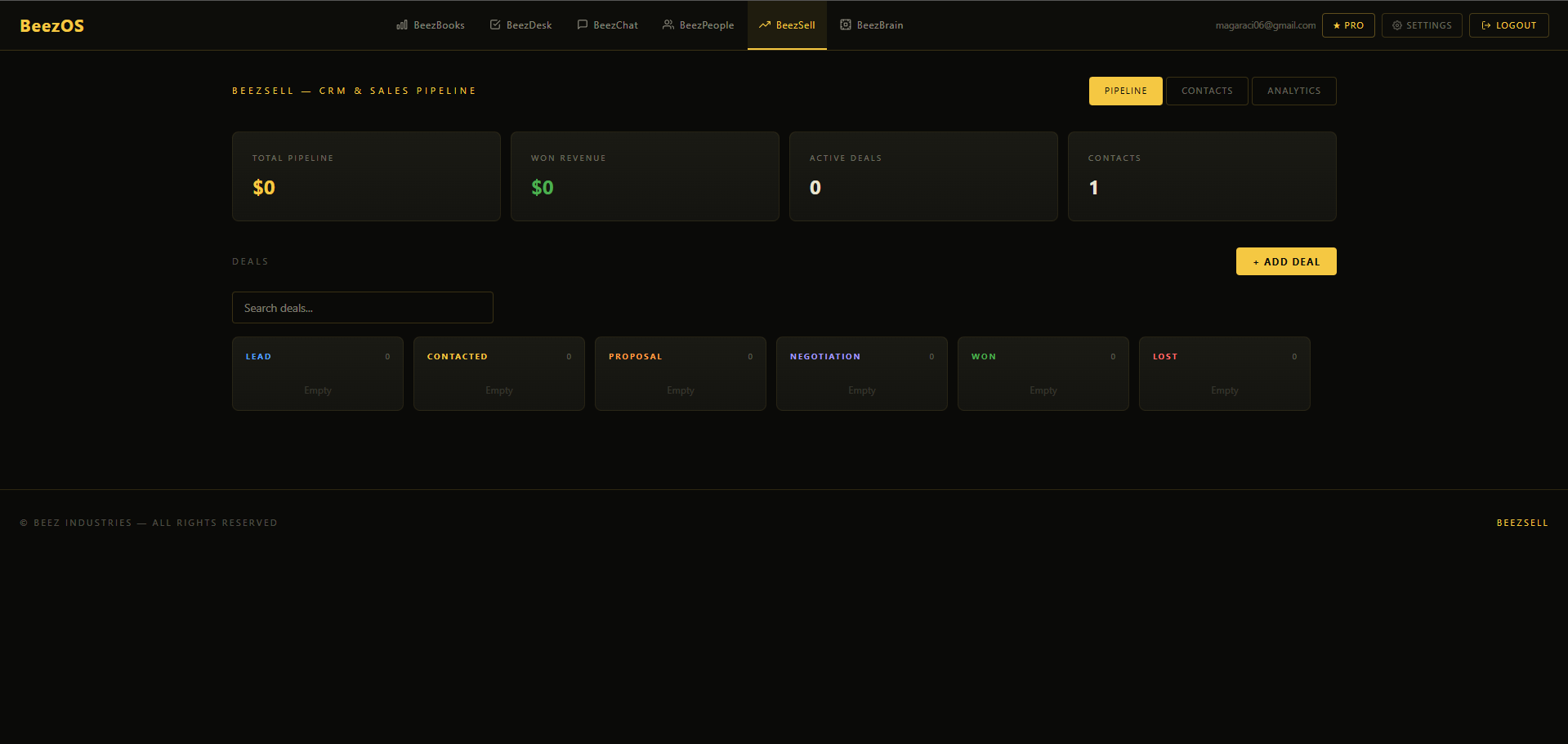This screenshot has width=1568, height=744.
Task: Open the BeezPeople module
Action: (x=699, y=25)
